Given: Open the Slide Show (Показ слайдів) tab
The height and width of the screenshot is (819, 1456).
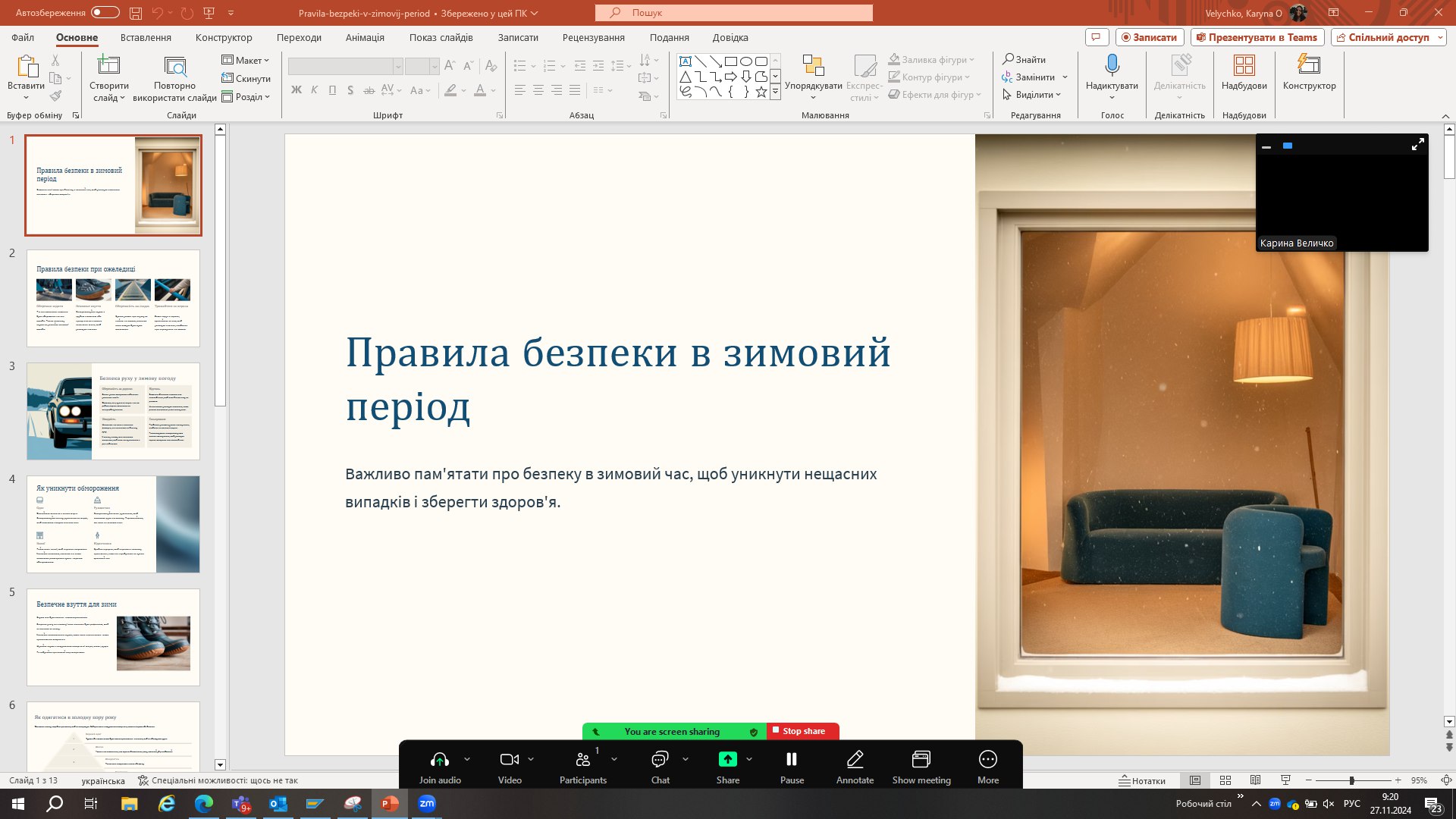Looking at the screenshot, I should click(441, 37).
